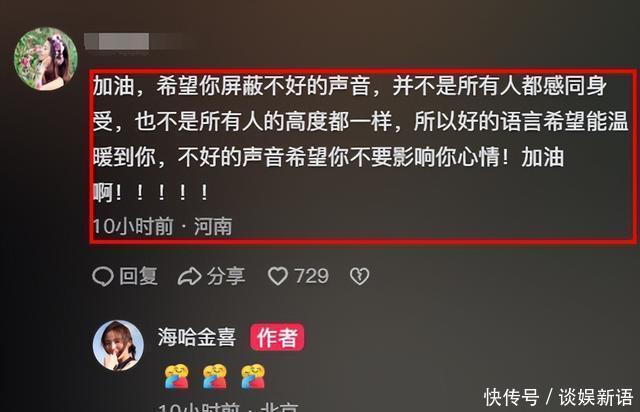The image size is (640, 412).
Task: Click the red 作者 badge
Action: coord(277,338)
